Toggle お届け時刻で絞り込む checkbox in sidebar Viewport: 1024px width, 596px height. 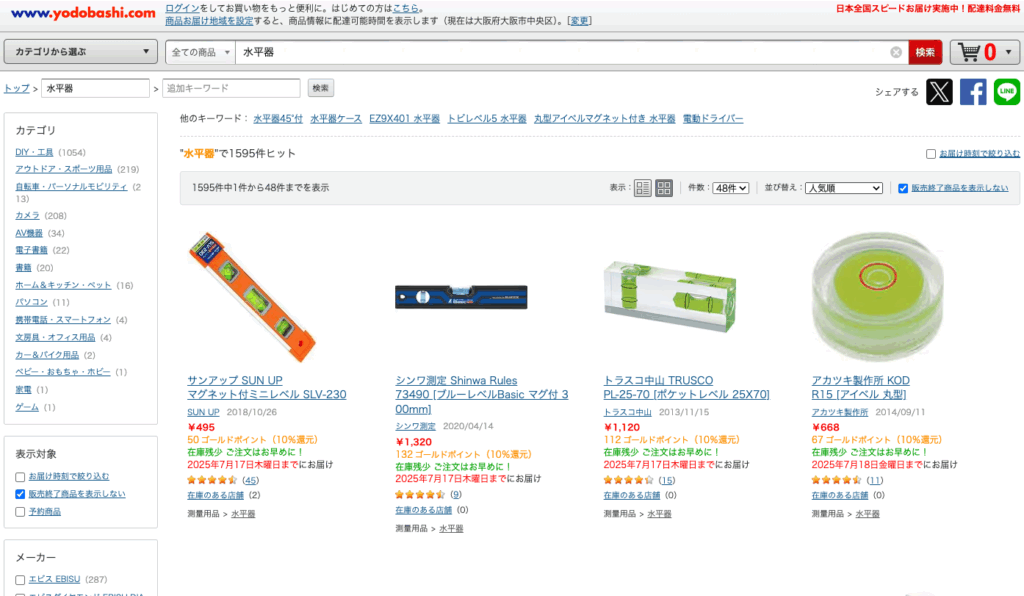[20, 477]
